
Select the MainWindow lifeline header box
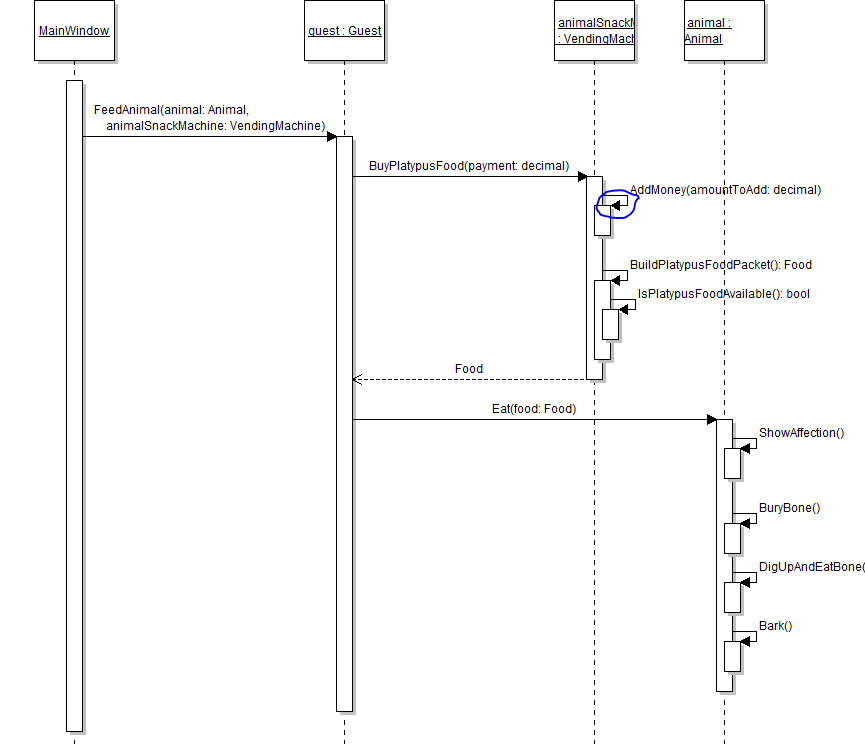click(x=74, y=31)
